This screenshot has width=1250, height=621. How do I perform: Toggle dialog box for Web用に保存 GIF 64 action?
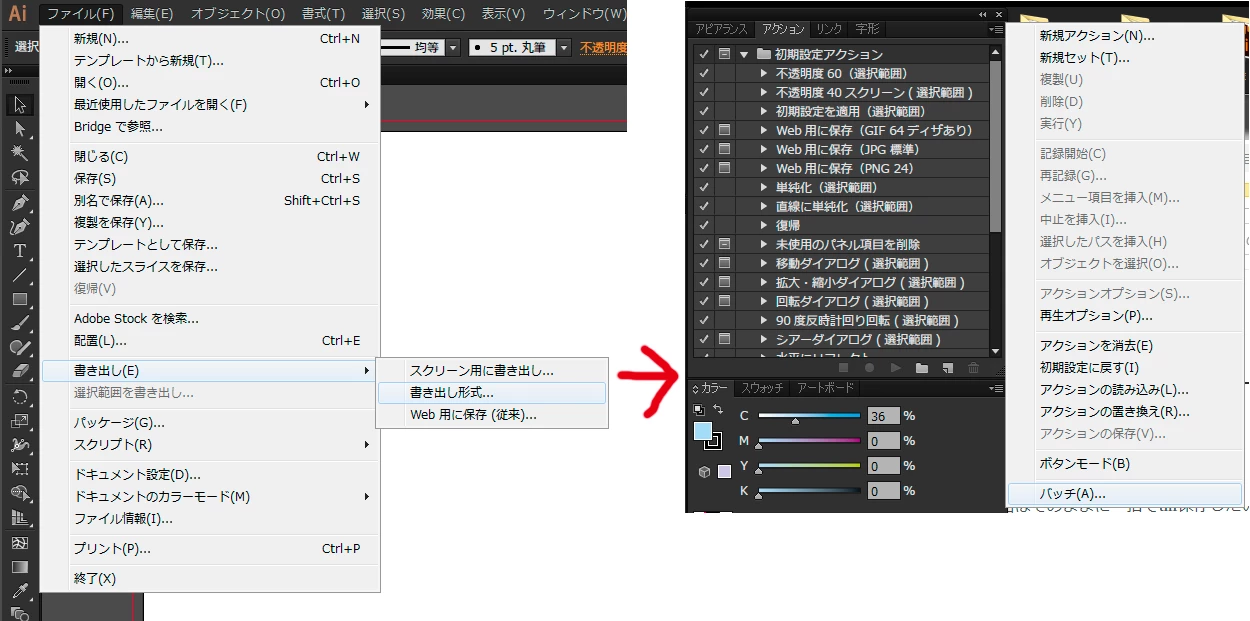point(725,130)
